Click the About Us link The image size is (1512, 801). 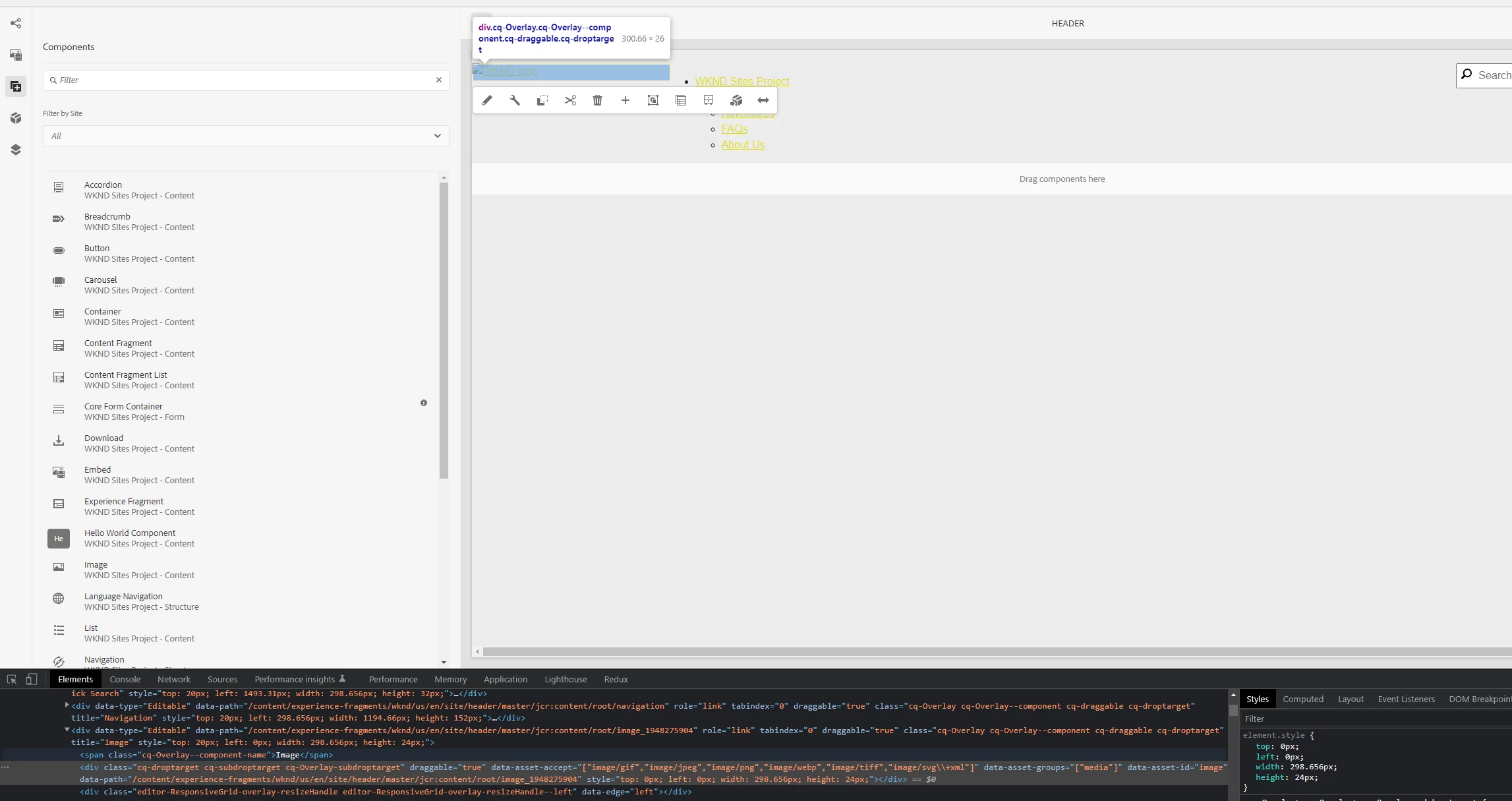[x=743, y=145]
